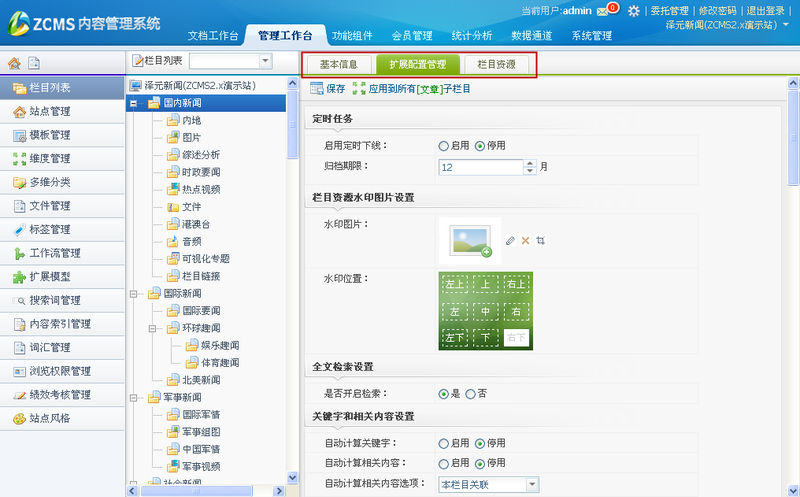This screenshot has height=497, width=800.
Task: Click the 退出登录 link
Action: (x=767, y=11)
